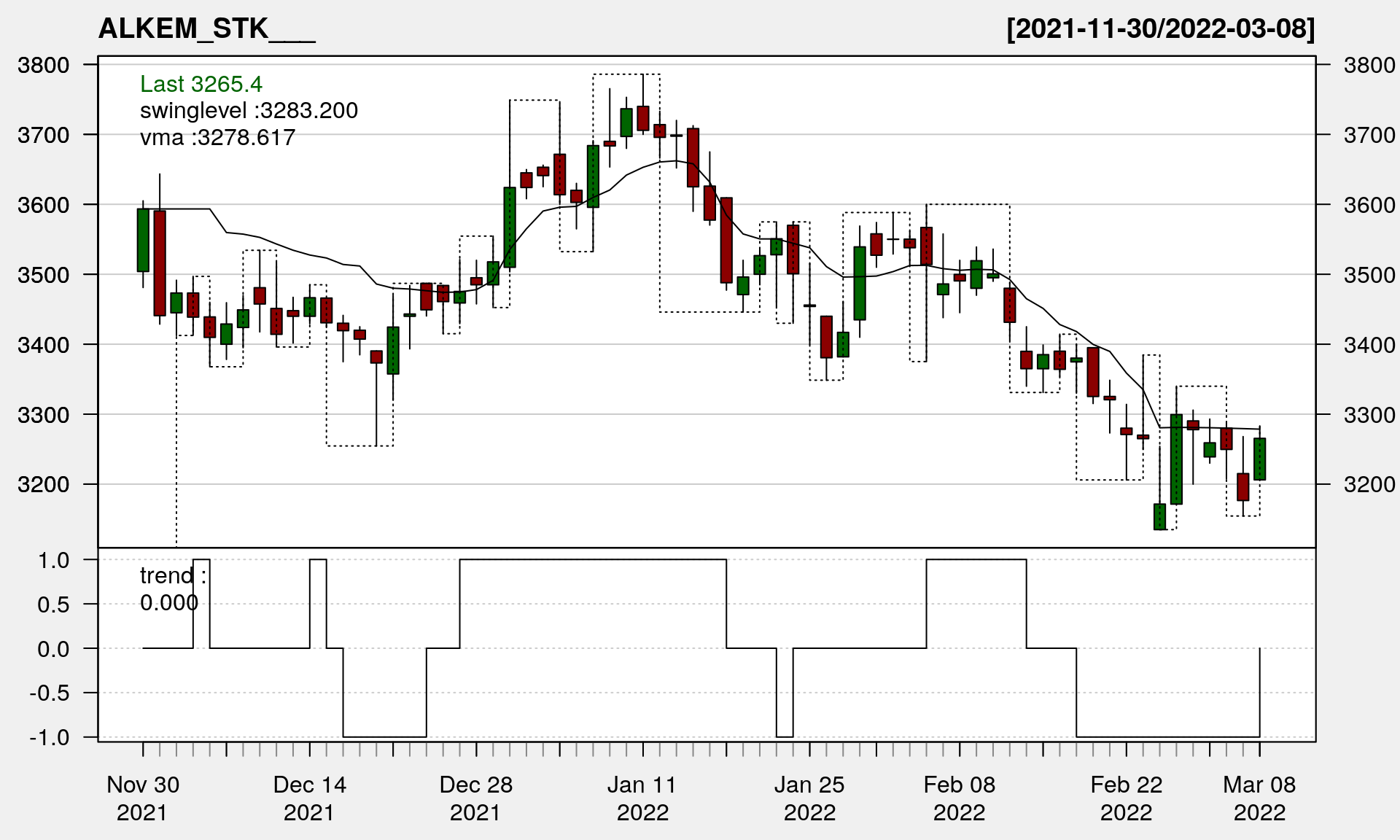Click the -1.0 trend axis label
The image size is (1400, 840).
(x=50, y=737)
